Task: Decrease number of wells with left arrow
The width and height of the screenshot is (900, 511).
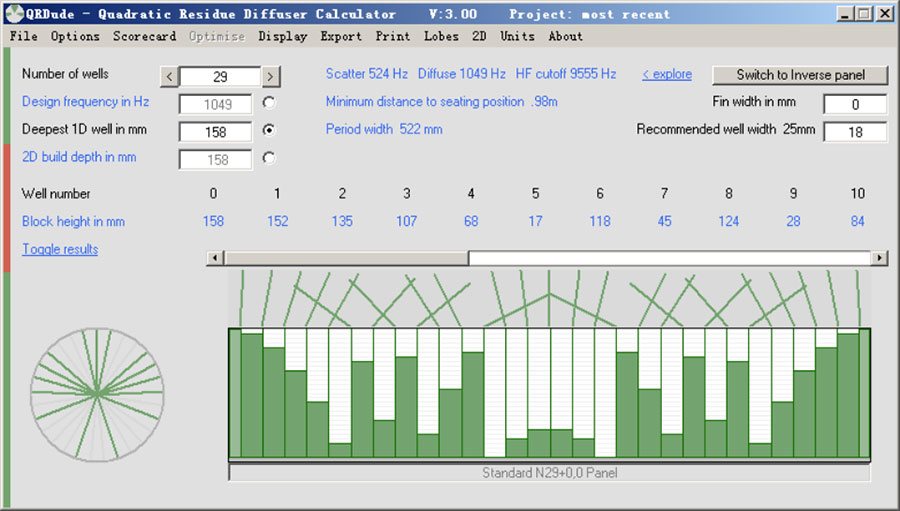Action: [169, 76]
